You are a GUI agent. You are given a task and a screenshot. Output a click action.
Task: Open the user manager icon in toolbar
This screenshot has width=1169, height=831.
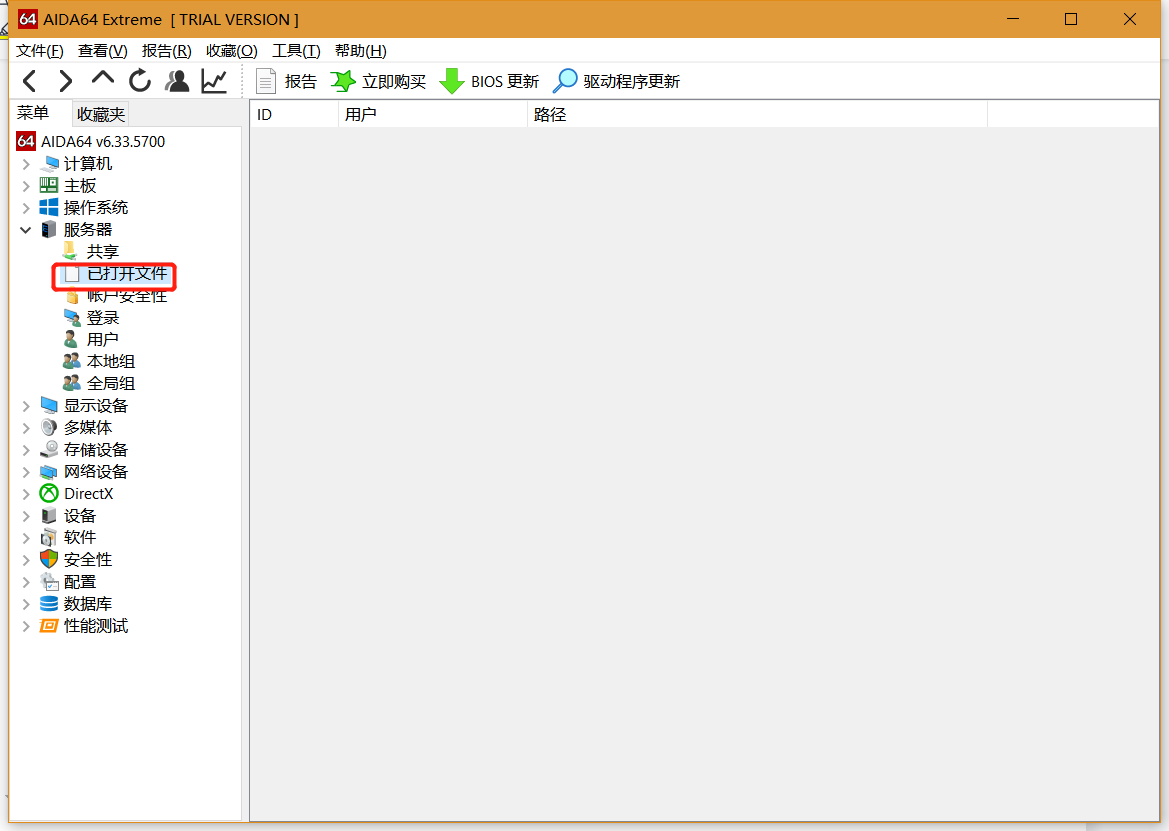pyautogui.click(x=177, y=81)
